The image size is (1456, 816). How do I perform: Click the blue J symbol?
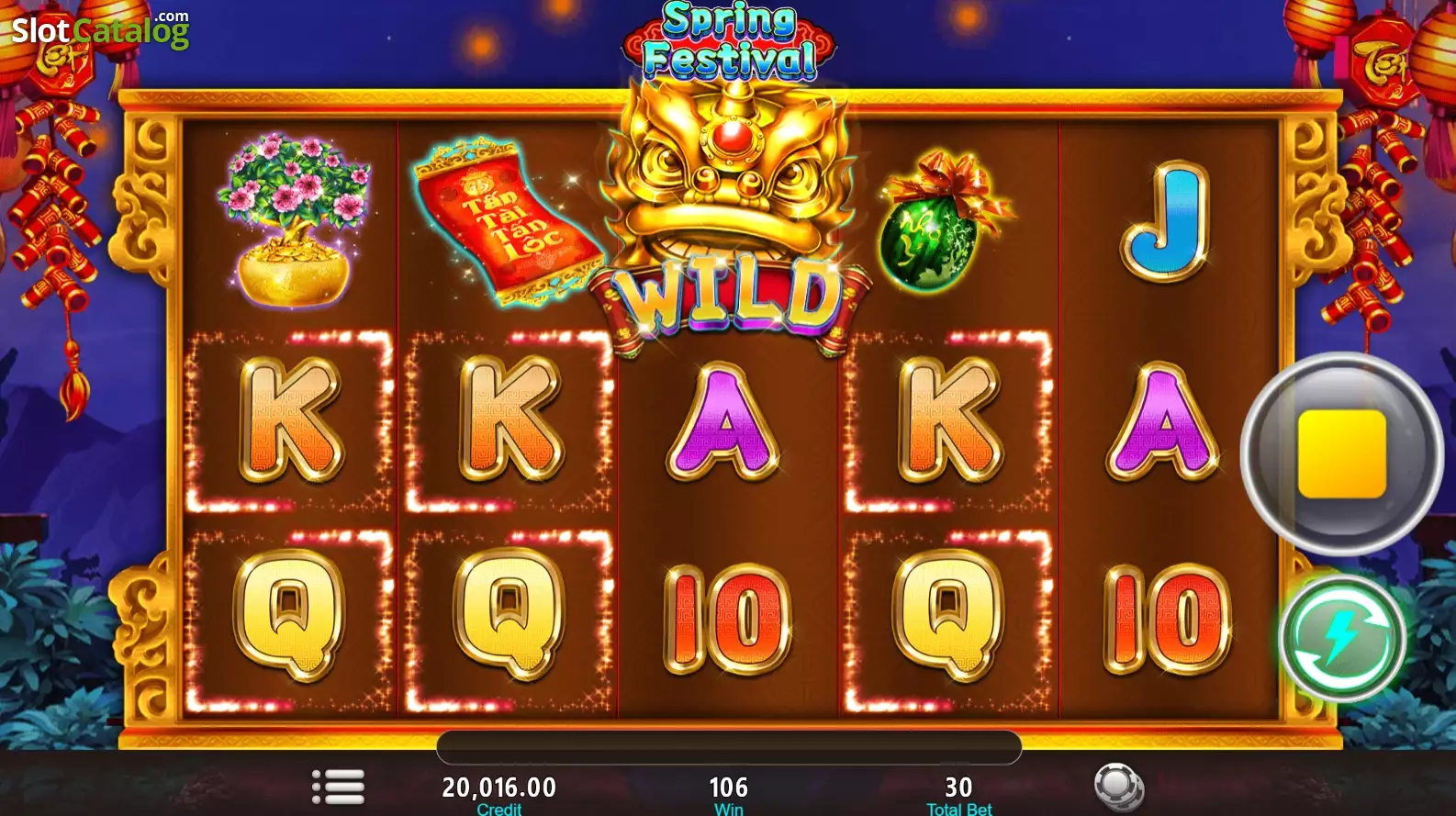click(1164, 220)
